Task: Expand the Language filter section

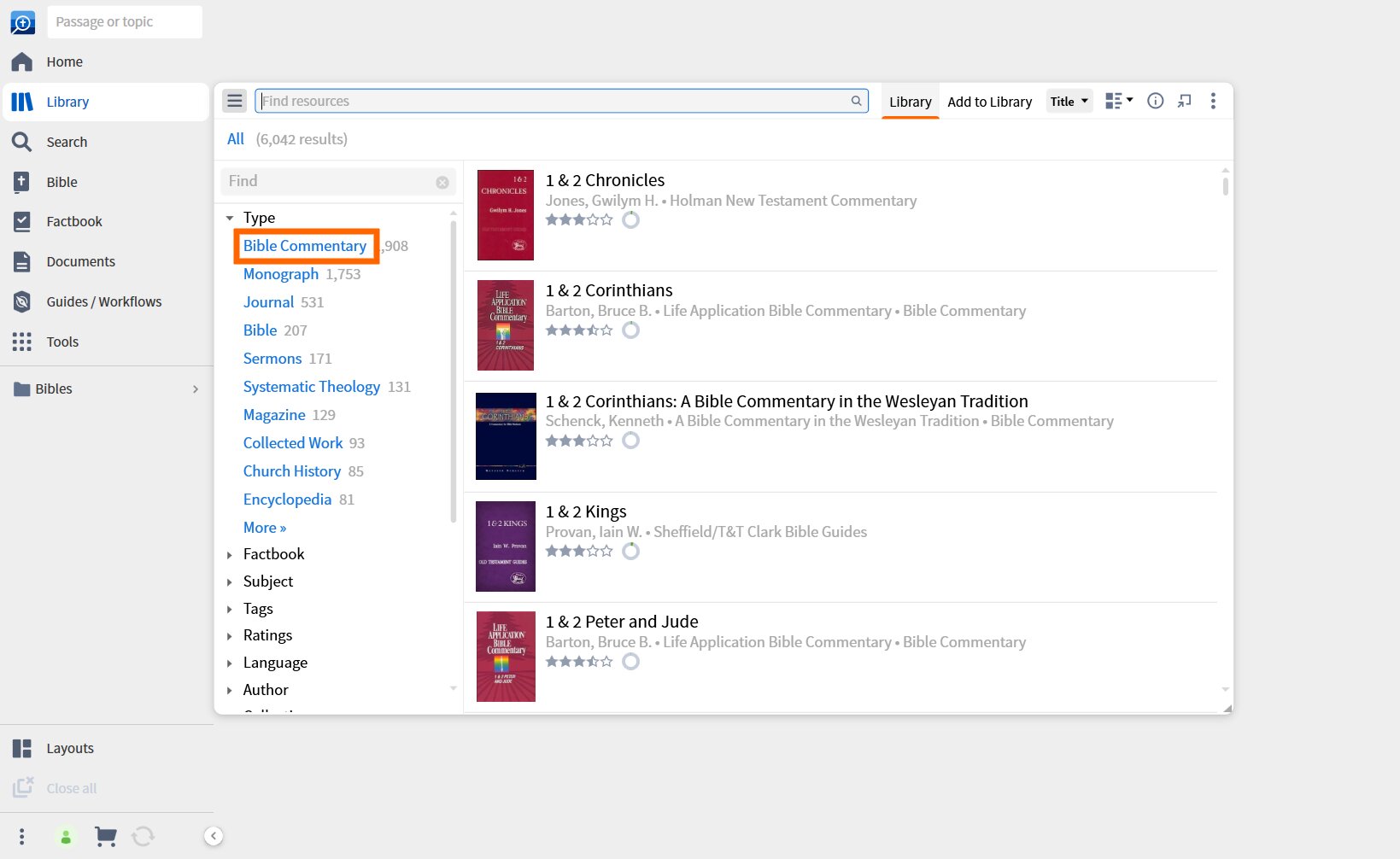Action: point(230,663)
